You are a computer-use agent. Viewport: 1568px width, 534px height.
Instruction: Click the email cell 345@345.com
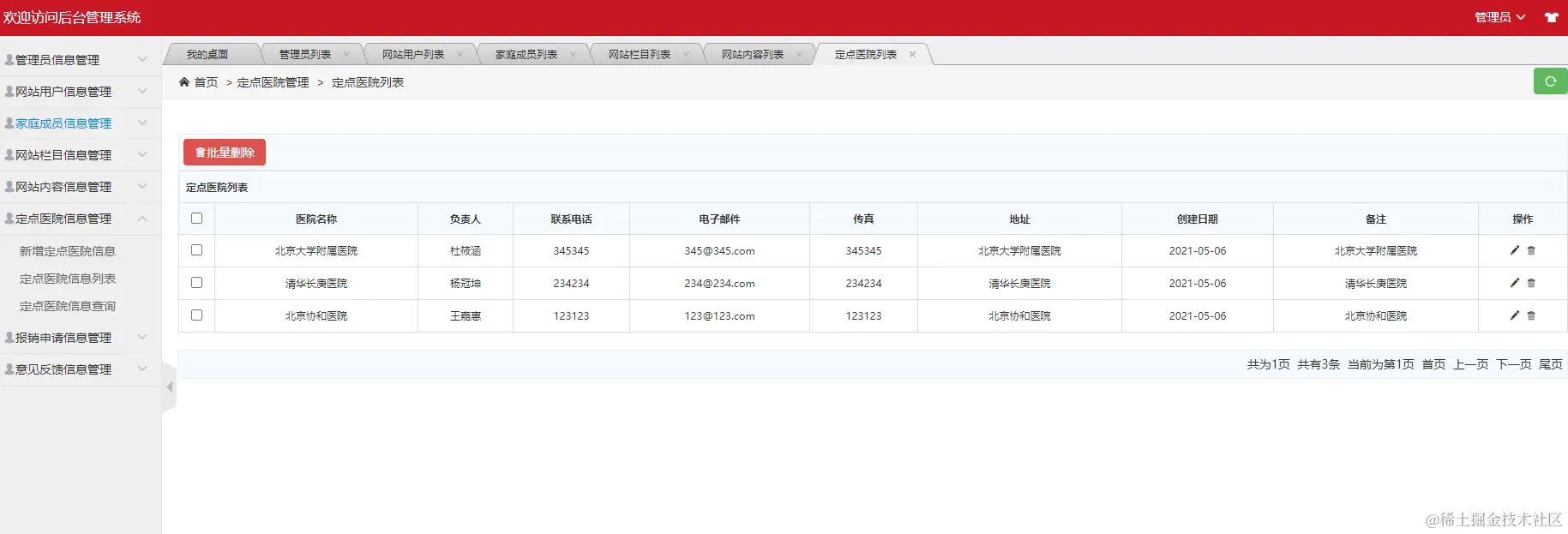[x=719, y=251]
